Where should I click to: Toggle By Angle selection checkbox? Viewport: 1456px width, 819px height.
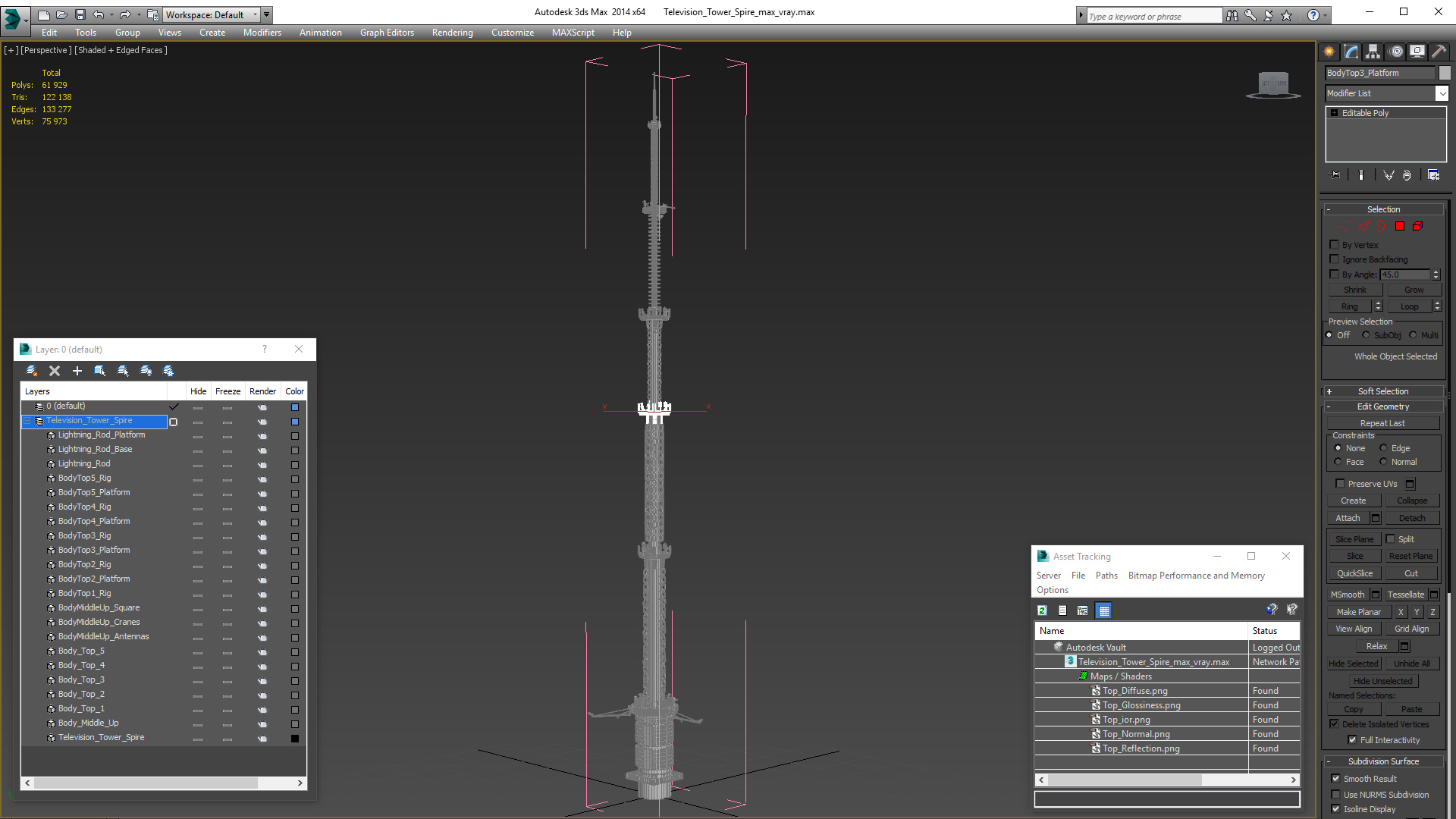[x=1334, y=274]
